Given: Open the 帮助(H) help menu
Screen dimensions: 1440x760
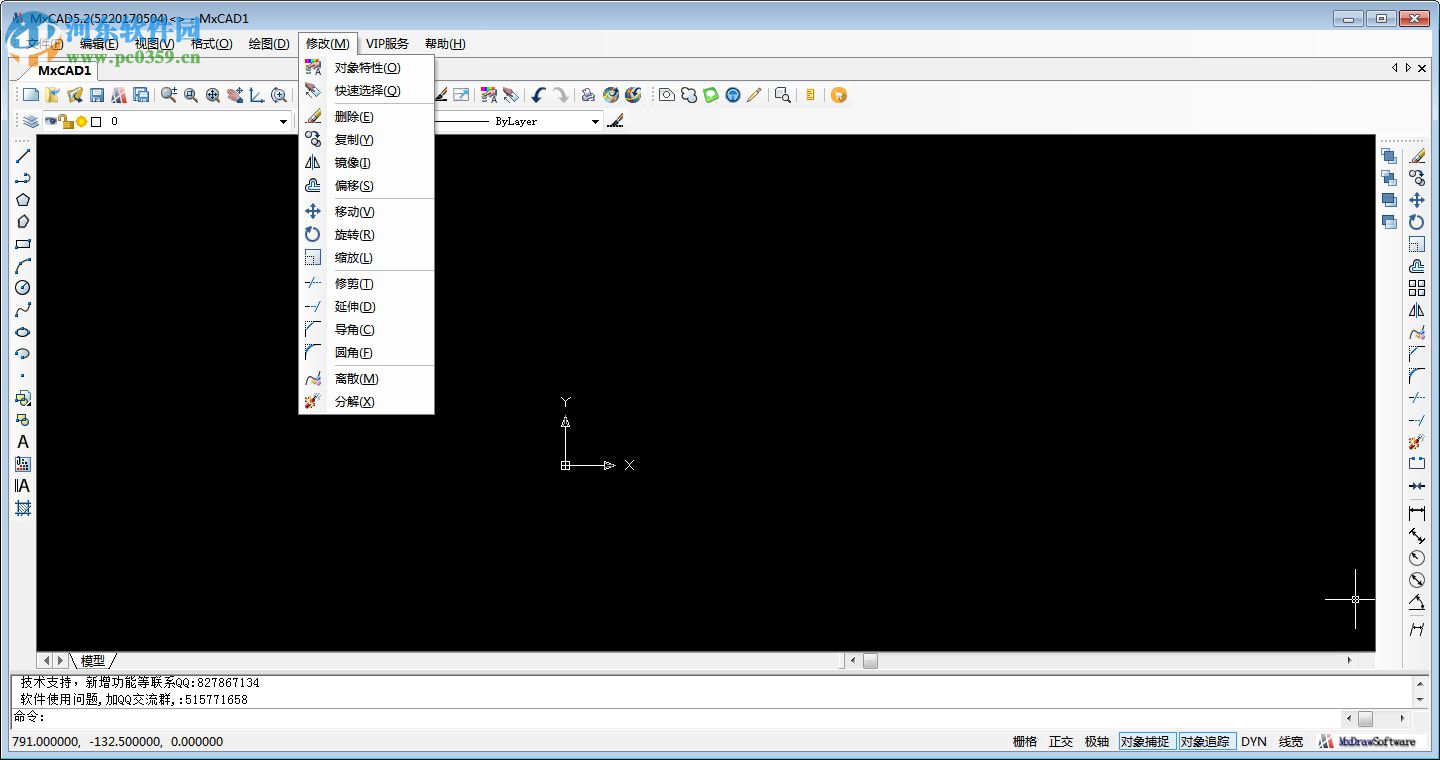Looking at the screenshot, I should tap(445, 44).
